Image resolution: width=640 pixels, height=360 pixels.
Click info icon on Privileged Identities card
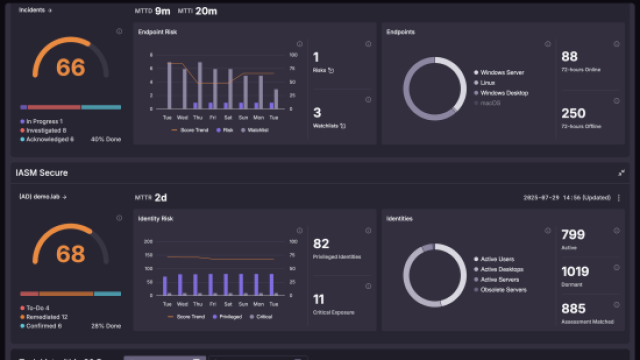click(368, 231)
